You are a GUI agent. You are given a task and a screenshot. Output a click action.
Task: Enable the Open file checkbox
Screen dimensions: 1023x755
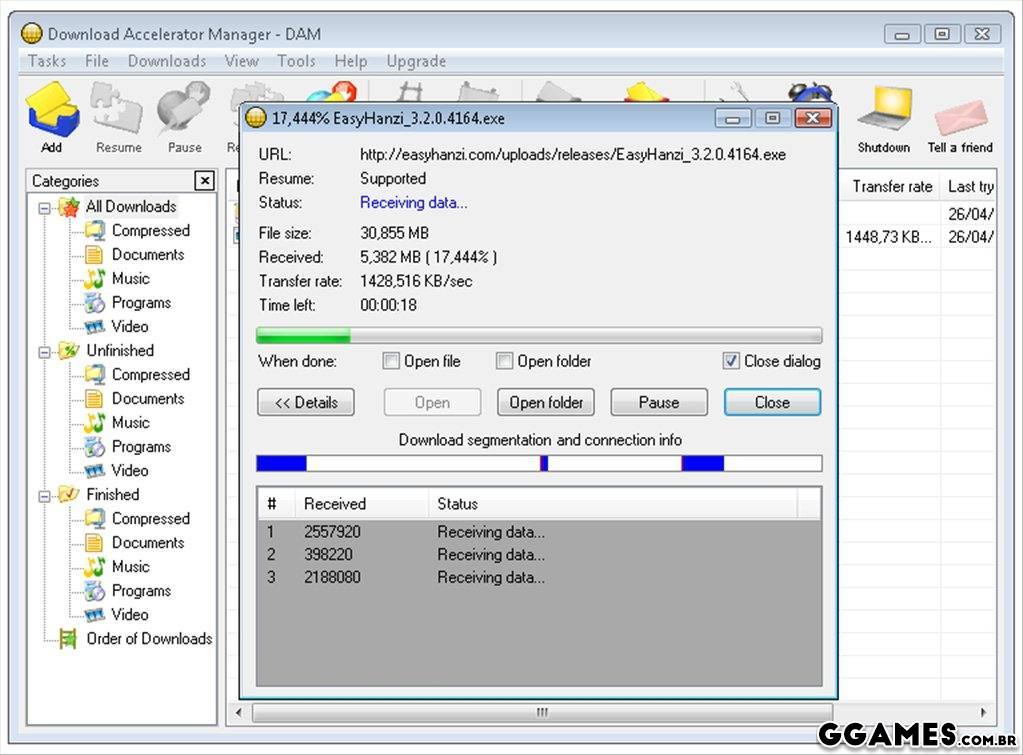[392, 362]
